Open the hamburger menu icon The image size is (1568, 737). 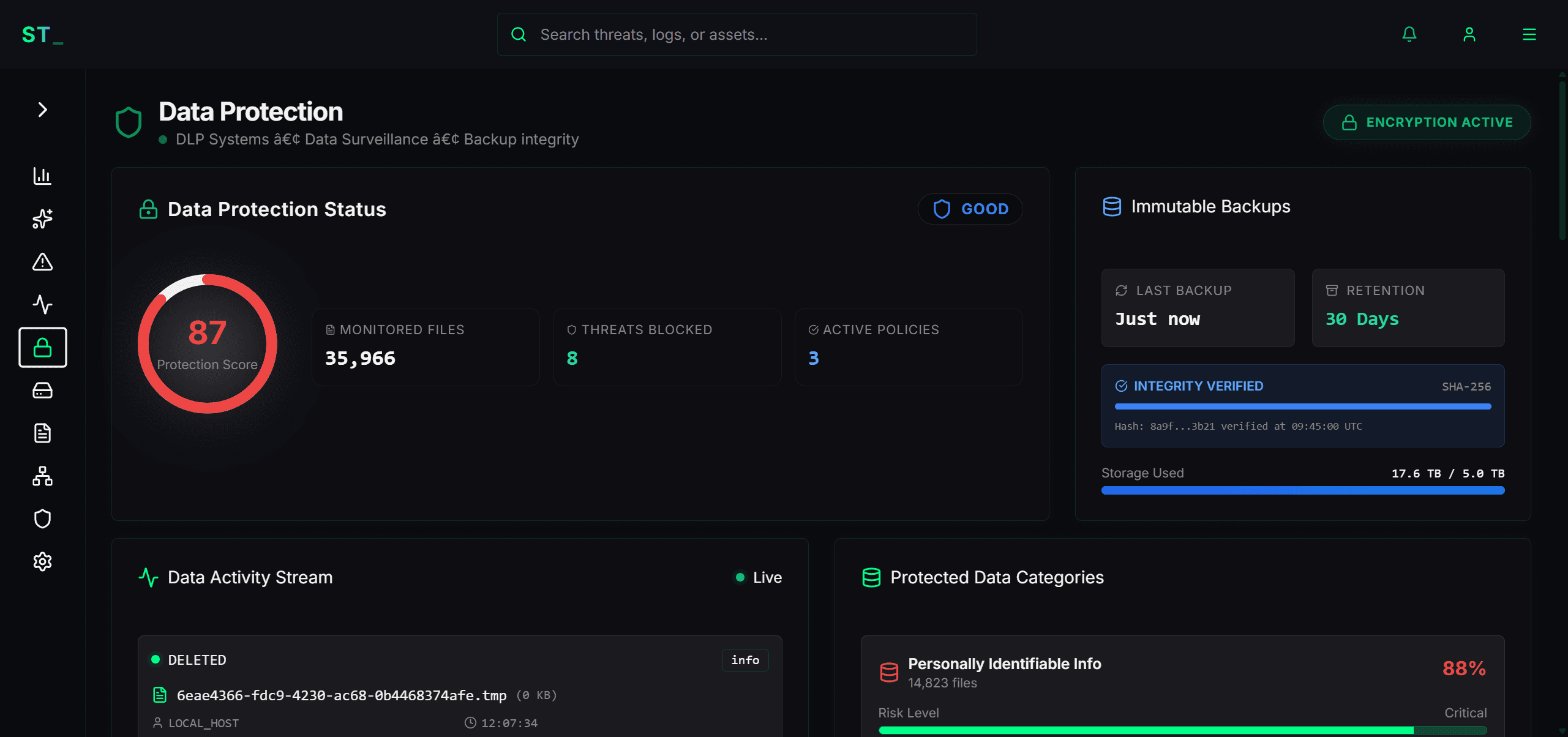(1529, 34)
